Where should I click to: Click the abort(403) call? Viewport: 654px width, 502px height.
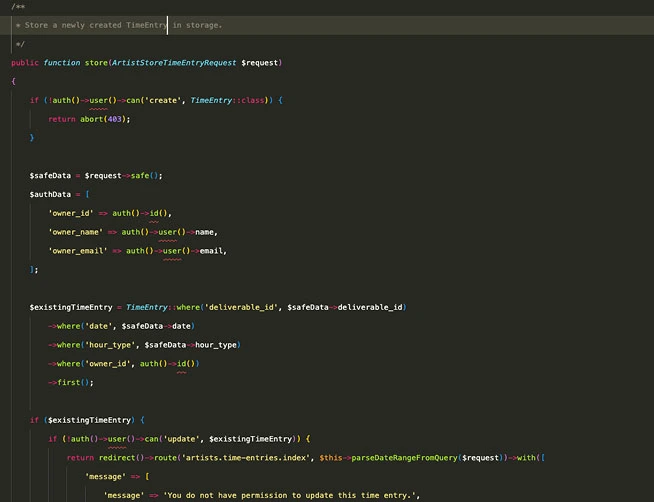104,119
